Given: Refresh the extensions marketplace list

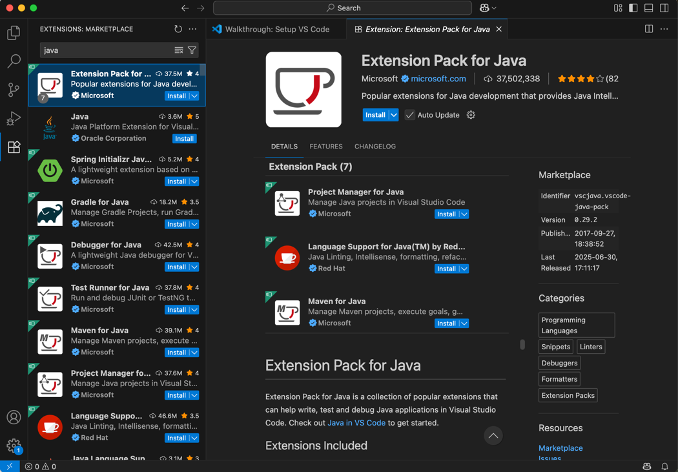Looking at the screenshot, I should pyautogui.click(x=178, y=29).
